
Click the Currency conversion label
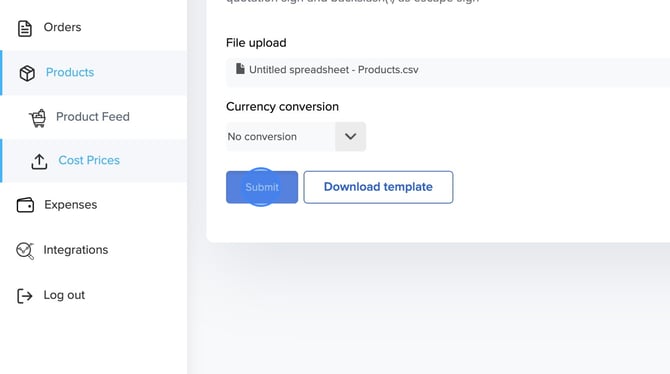click(x=282, y=106)
